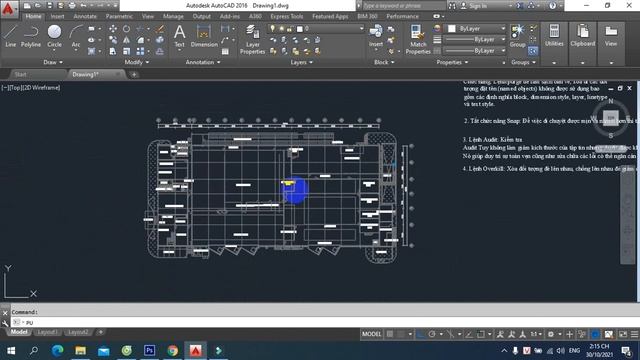Expand the Properties panel

tap(452, 62)
